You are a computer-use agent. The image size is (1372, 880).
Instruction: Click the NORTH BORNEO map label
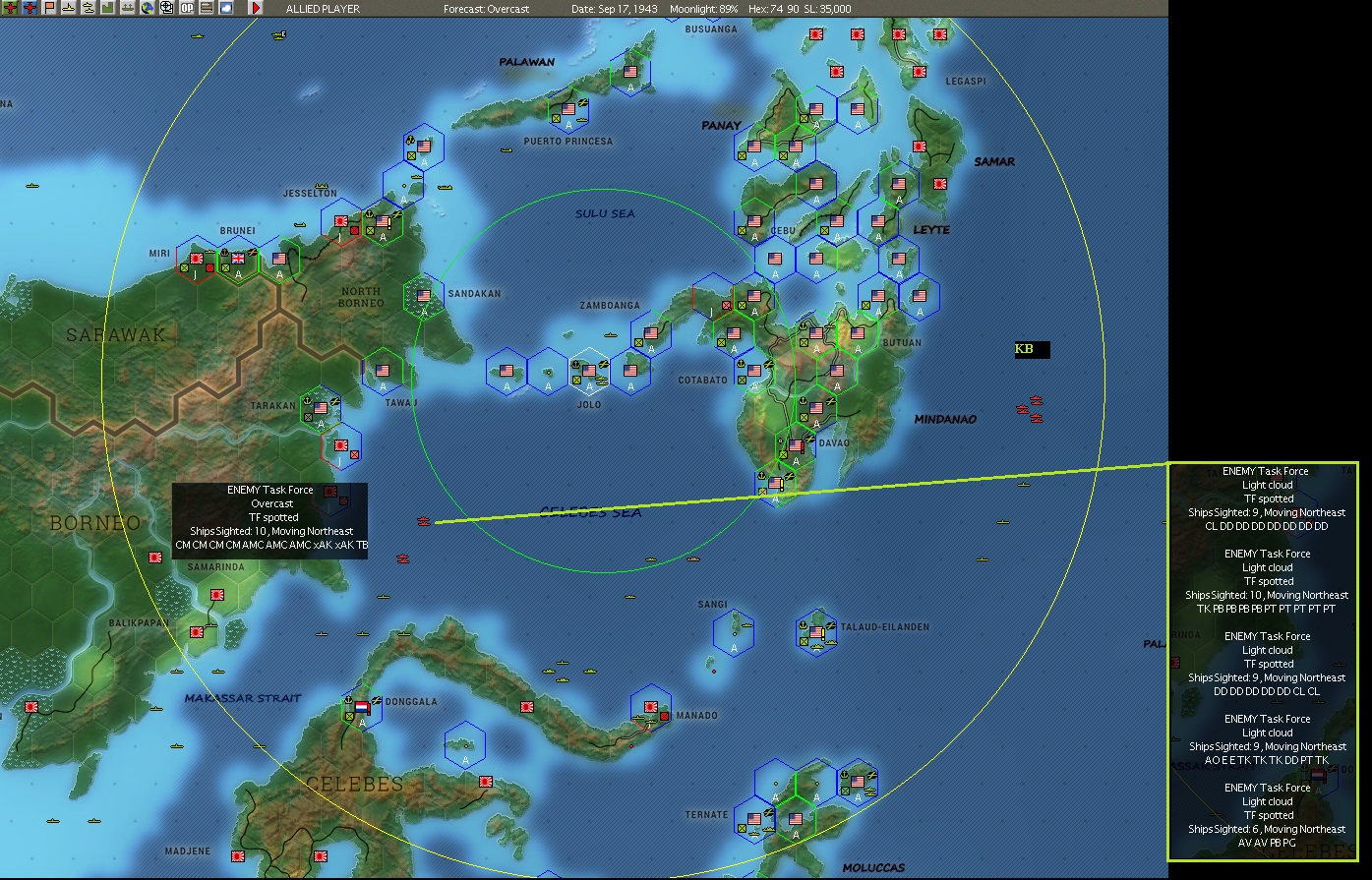(361, 297)
